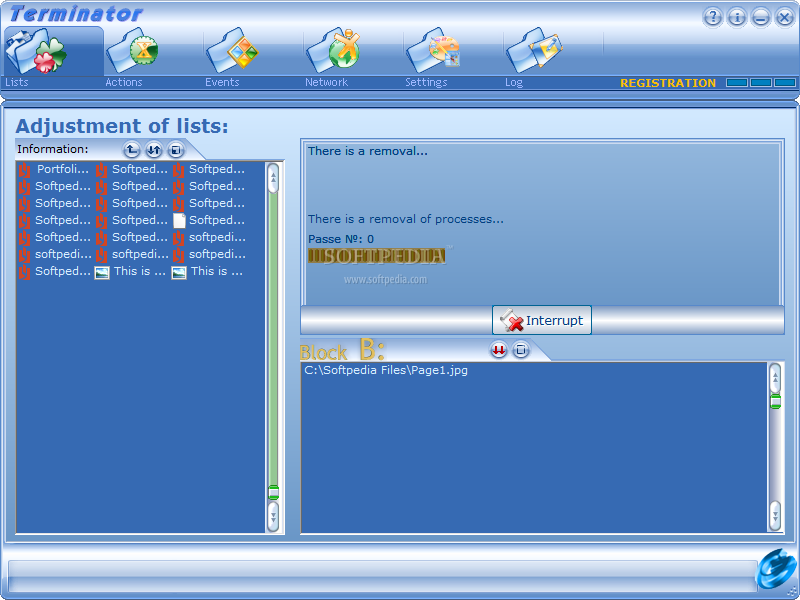The image size is (800, 600).
Task: Open the Events folder icon
Action: [232, 51]
